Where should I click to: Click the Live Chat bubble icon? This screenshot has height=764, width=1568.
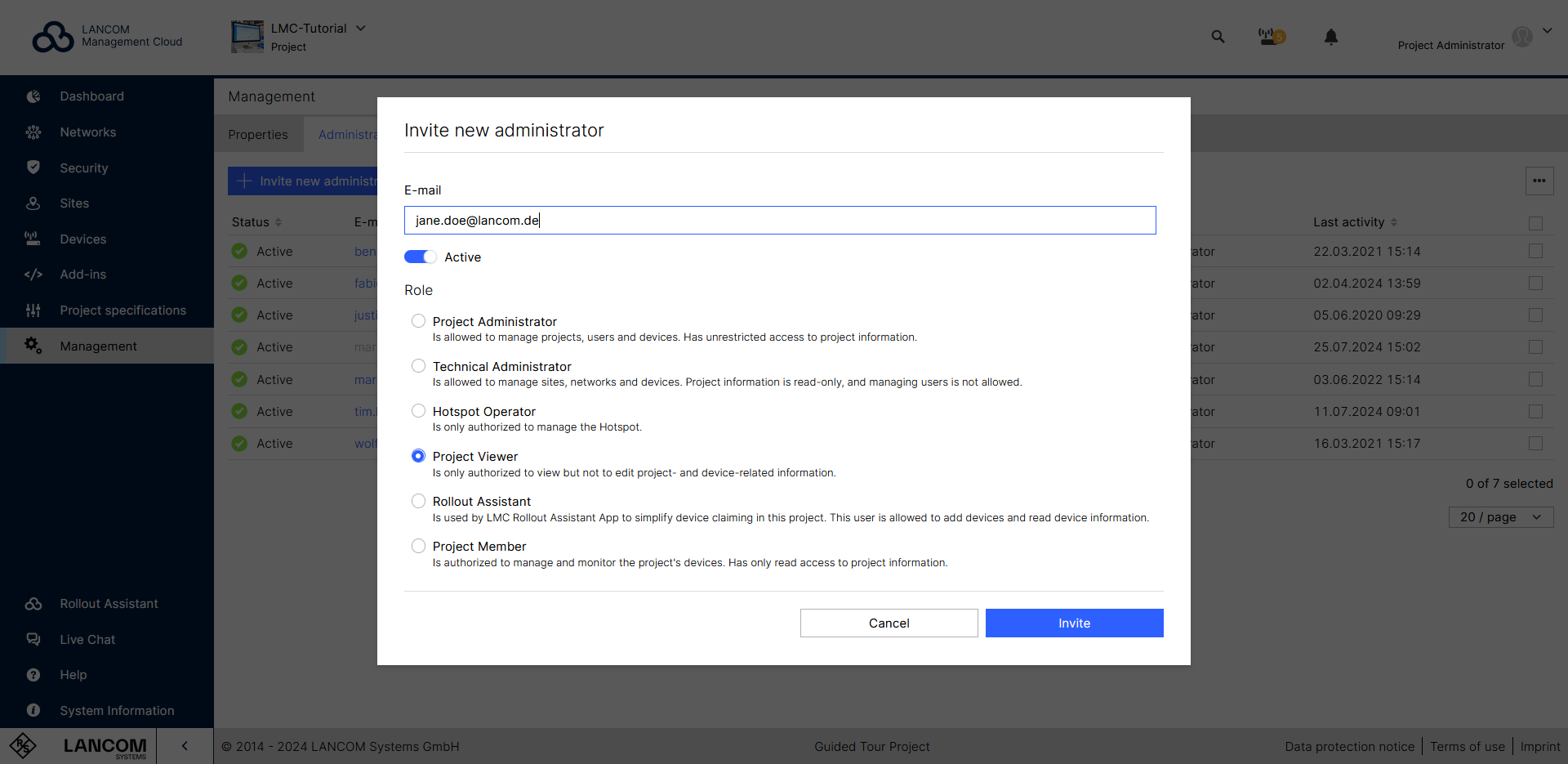pos(33,639)
